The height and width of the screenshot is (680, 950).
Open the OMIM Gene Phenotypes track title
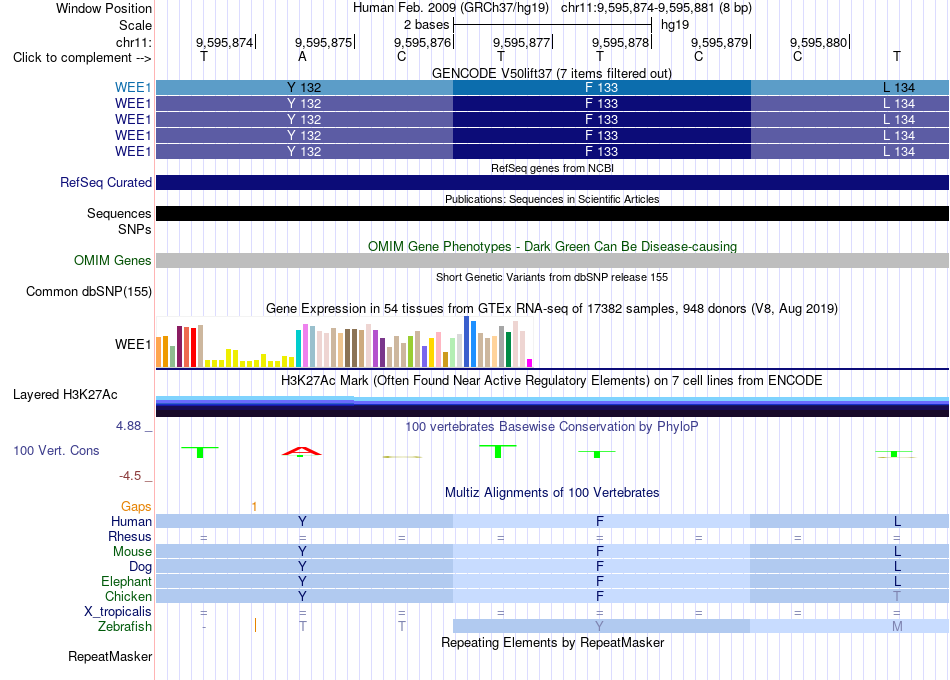click(552, 246)
